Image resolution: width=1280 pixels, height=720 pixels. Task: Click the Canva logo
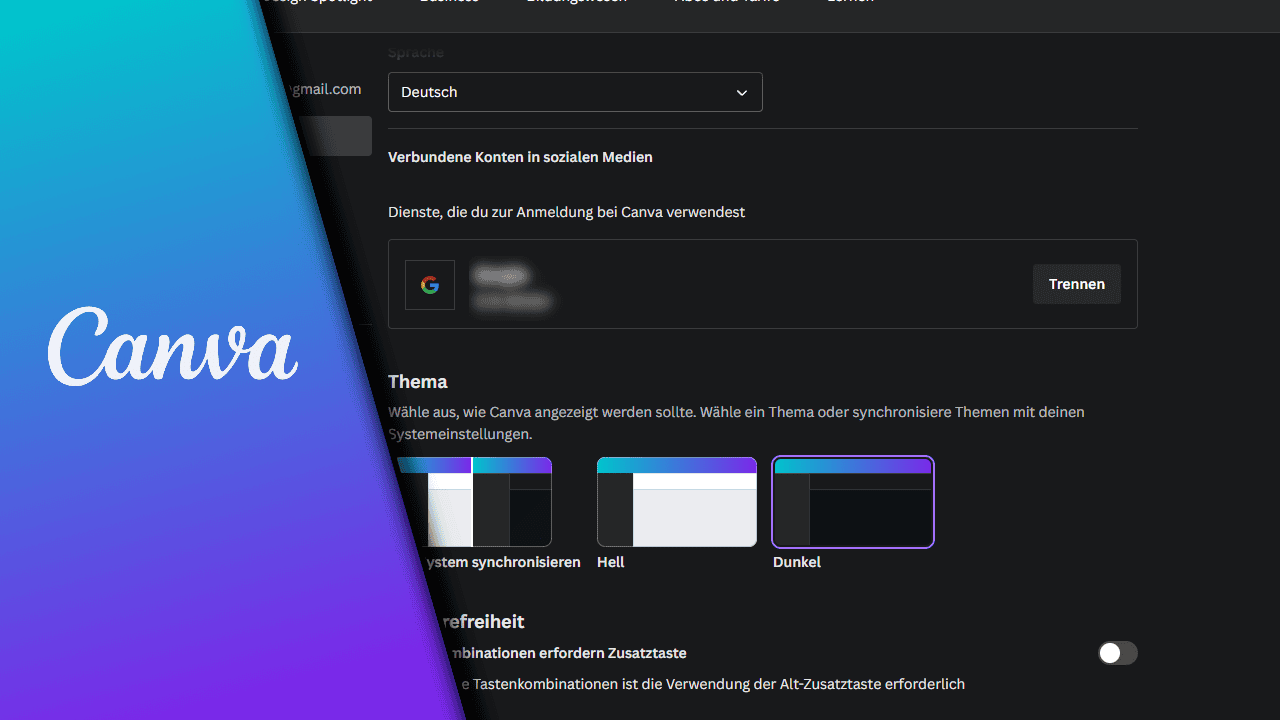pyautogui.click(x=172, y=347)
